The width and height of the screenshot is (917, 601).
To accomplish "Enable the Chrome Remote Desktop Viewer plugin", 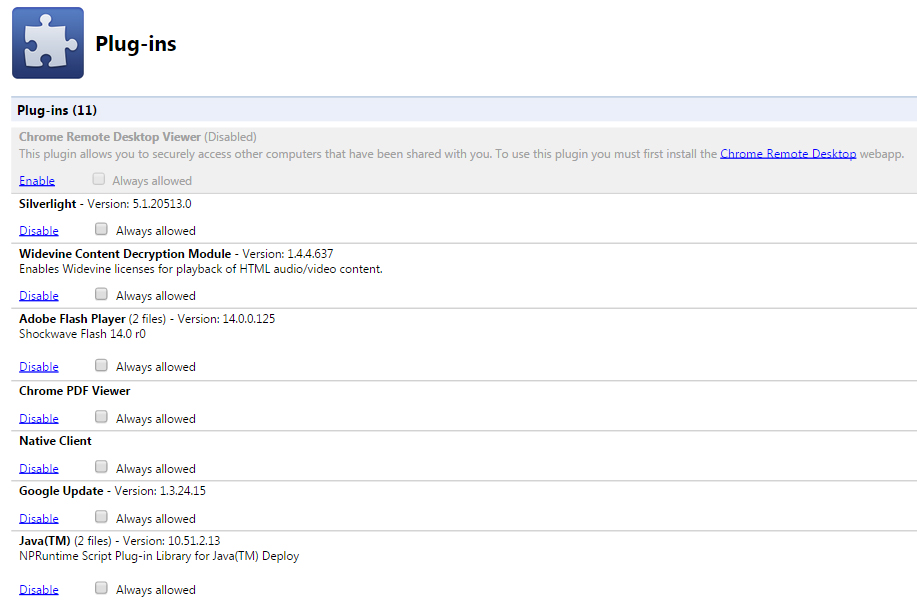I will 37,181.
